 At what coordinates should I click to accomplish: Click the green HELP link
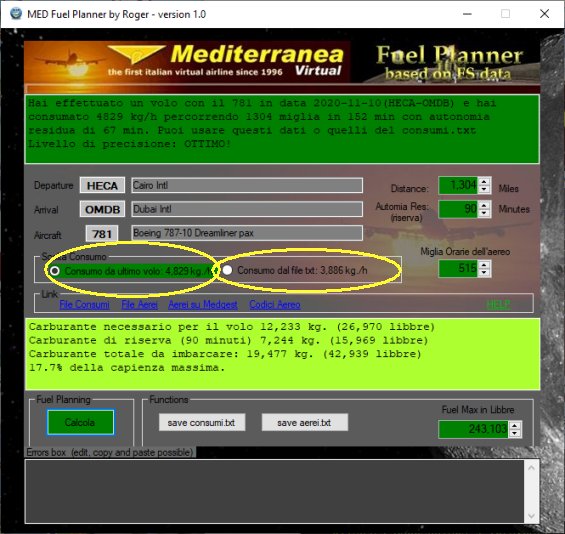click(499, 304)
